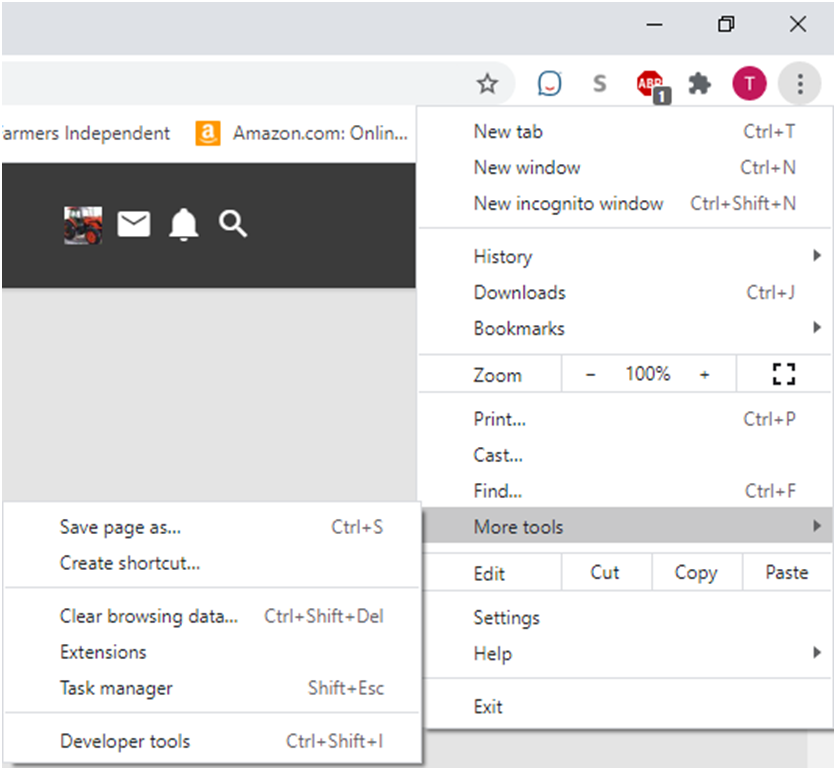Decrease zoom with the minus button
This screenshot has height=770, width=836.
coord(590,374)
